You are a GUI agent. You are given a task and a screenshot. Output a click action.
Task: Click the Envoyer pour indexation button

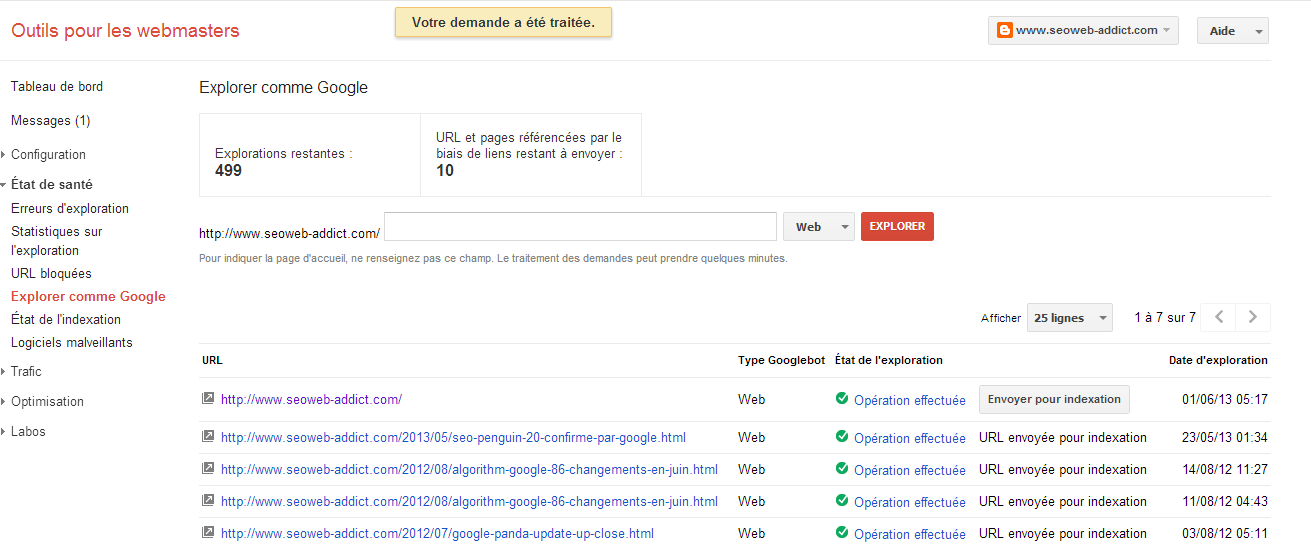(1054, 399)
